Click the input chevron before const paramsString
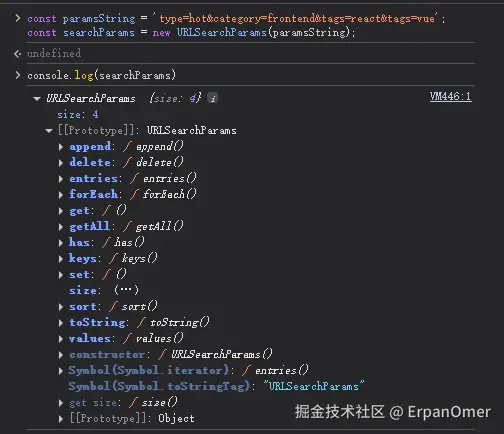 point(17,18)
